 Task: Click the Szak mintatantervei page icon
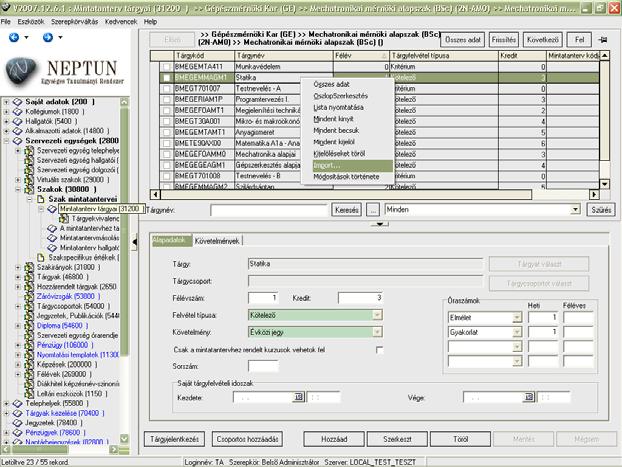point(40,199)
